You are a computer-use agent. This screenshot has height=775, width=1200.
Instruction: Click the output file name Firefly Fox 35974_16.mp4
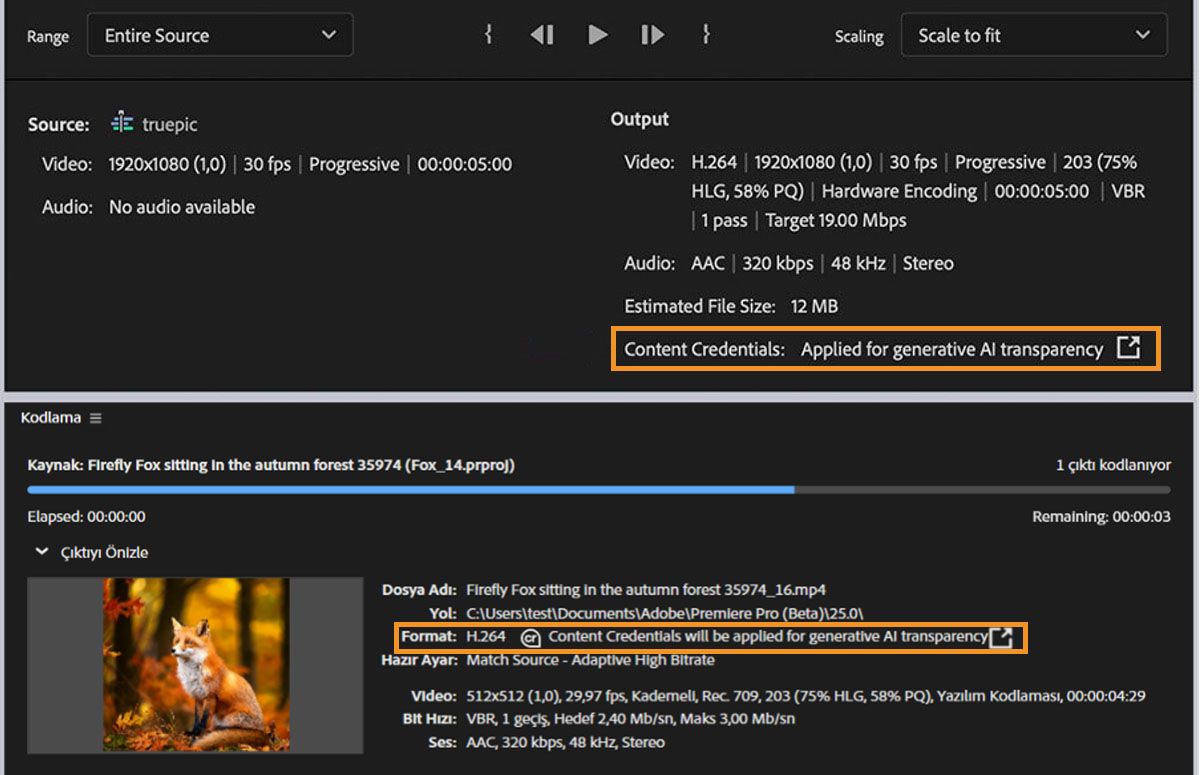point(646,590)
